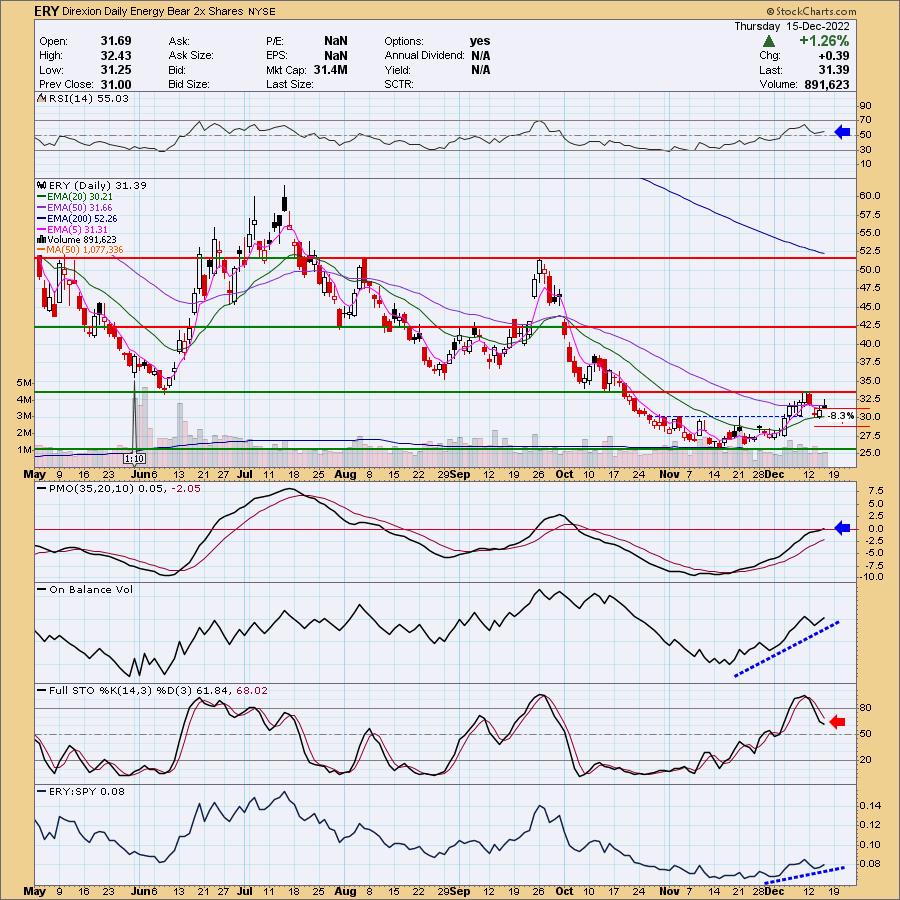This screenshot has height=900, width=900.
Task: Click the 0.14 level on ERY:SPY axis
Action: point(870,805)
